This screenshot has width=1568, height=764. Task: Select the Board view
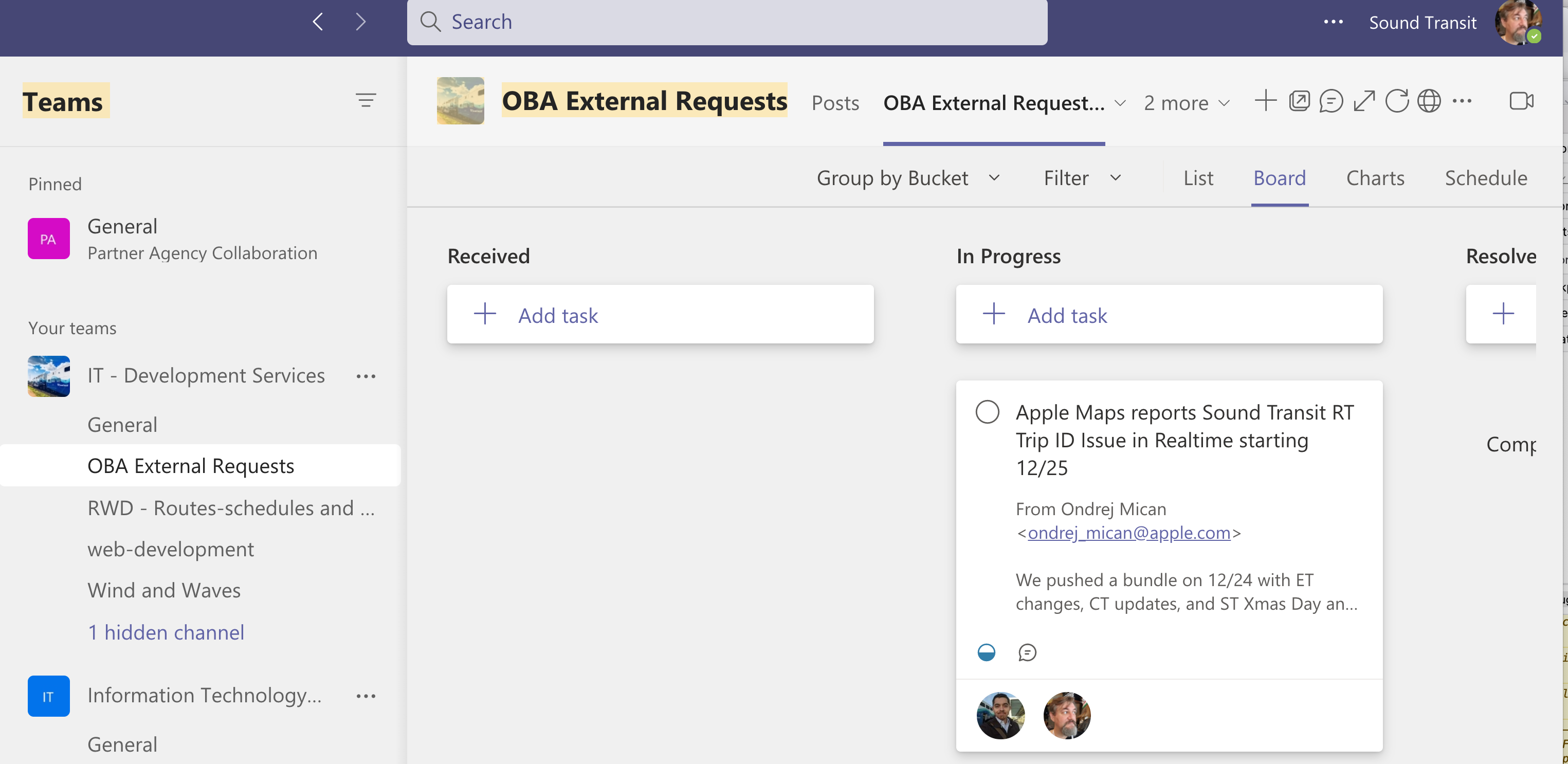click(x=1280, y=178)
